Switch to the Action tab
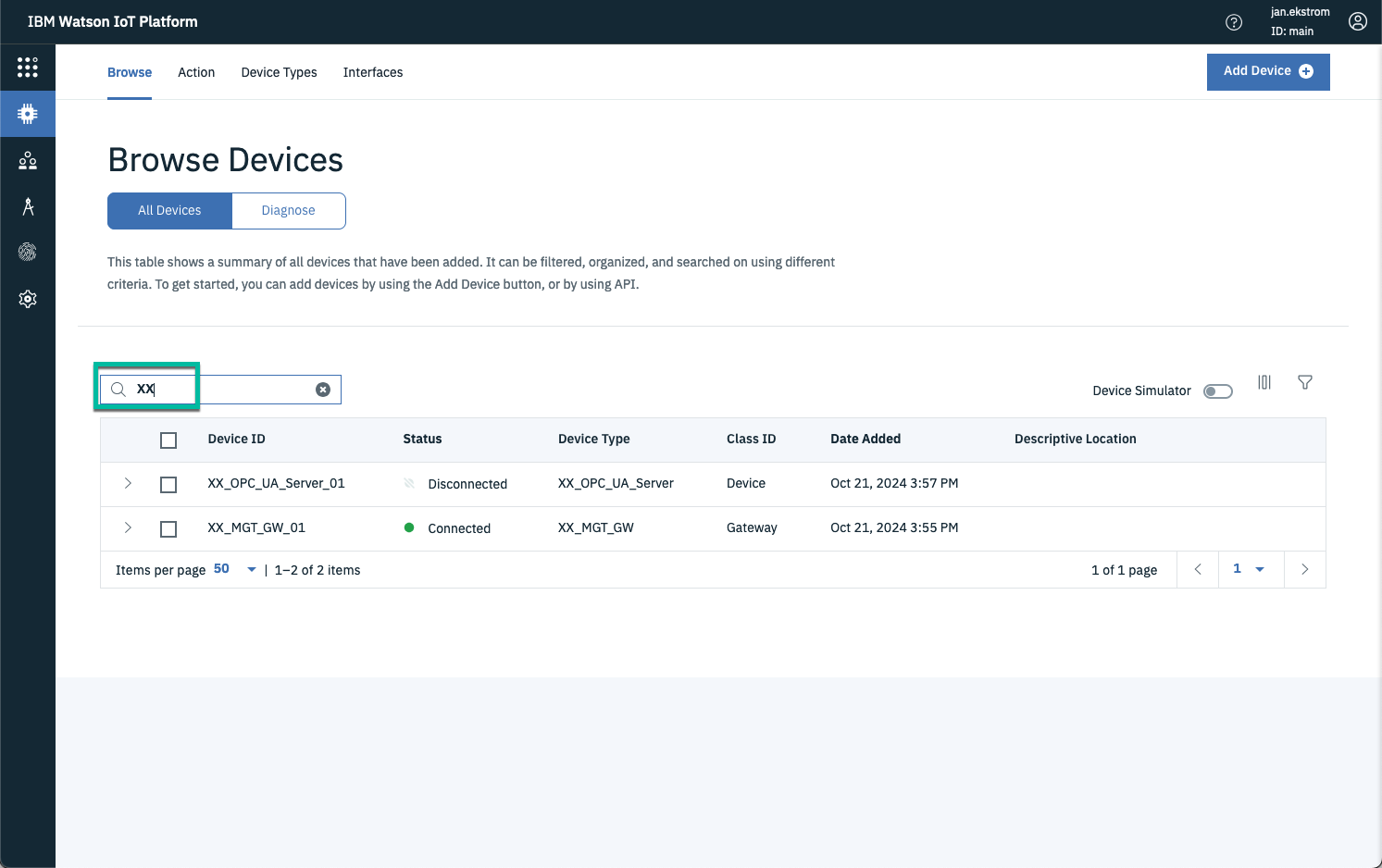 [x=196, y=72]
